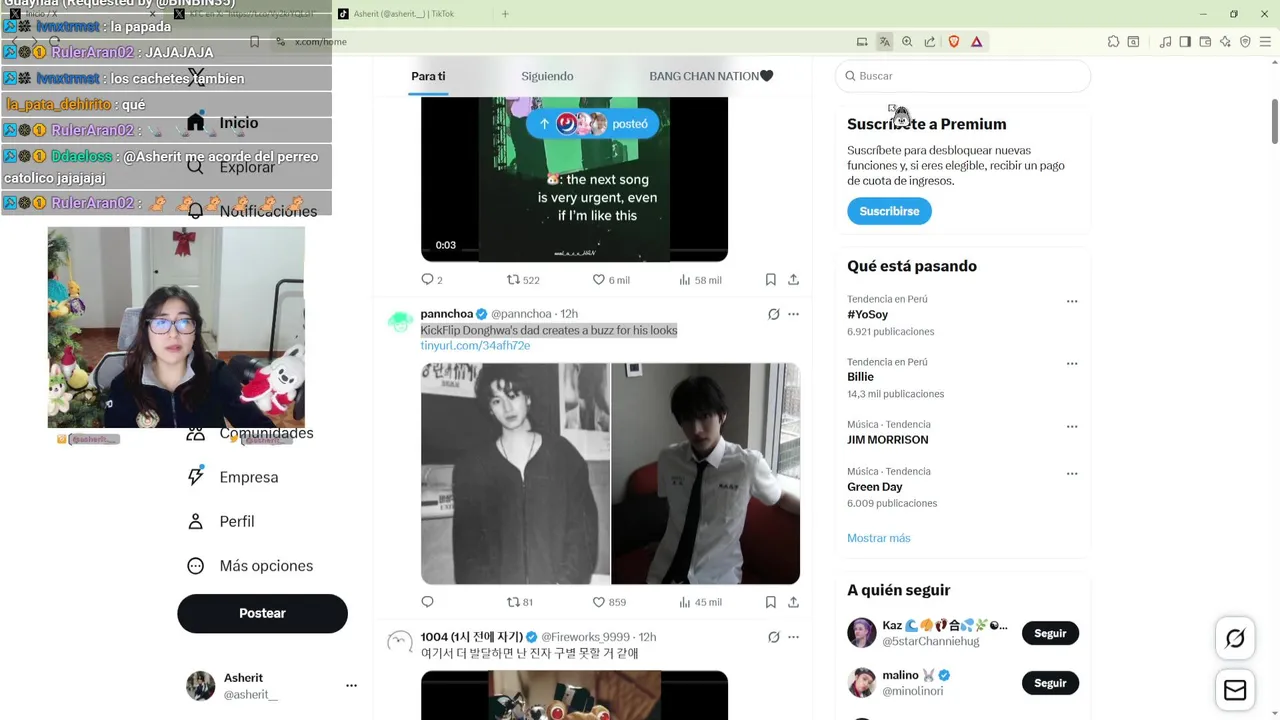
Task: Click the Suscribirse premium button
Action: pos(889,211)
